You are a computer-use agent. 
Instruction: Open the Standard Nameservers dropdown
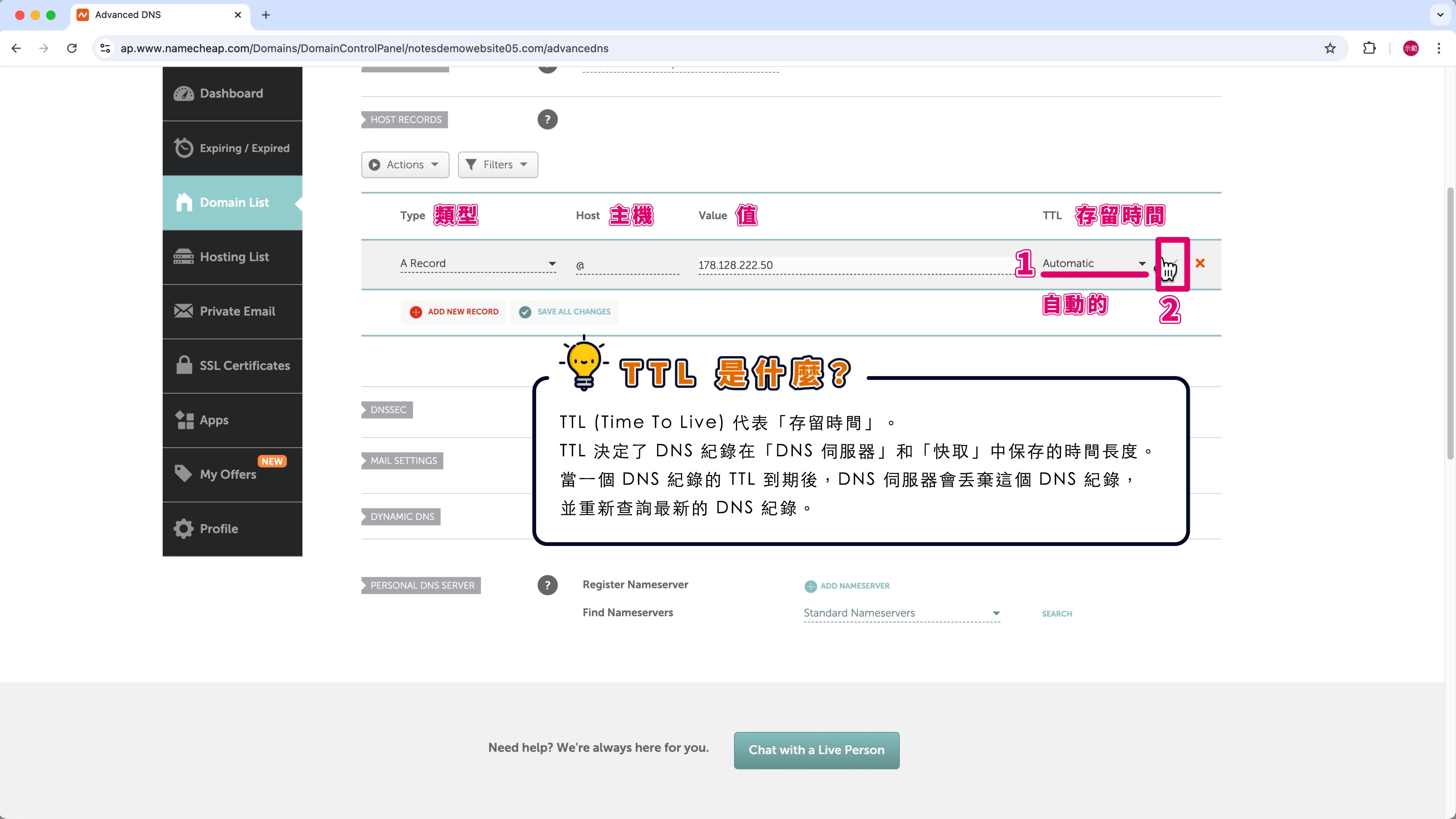point(901,613)
